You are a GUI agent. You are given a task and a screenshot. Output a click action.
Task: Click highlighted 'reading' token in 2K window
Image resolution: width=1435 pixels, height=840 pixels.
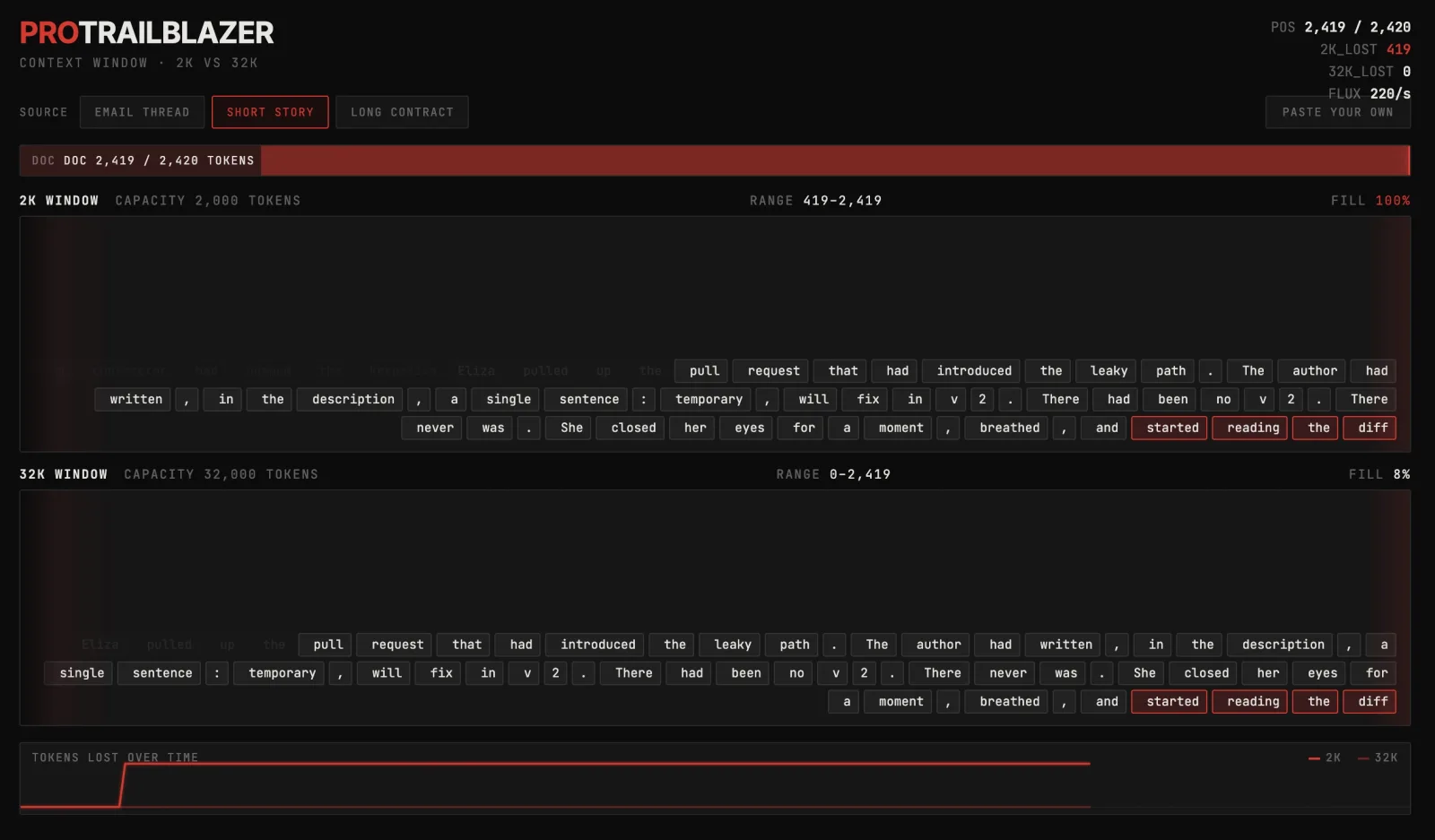click(x=1252, y=429)
